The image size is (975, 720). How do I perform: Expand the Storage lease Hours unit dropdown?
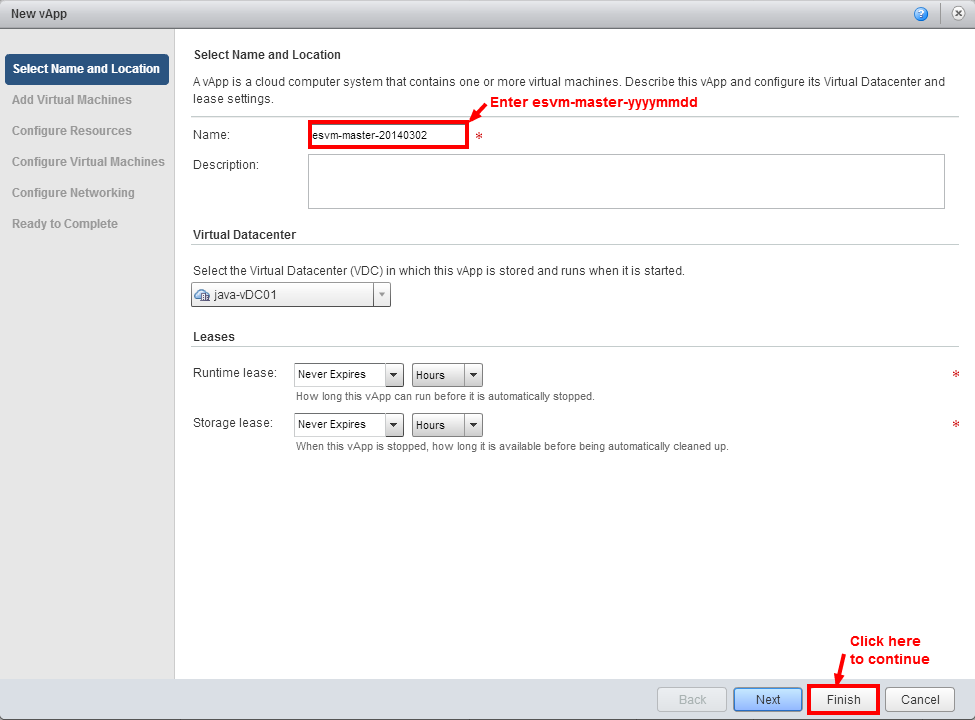[447, 425]
